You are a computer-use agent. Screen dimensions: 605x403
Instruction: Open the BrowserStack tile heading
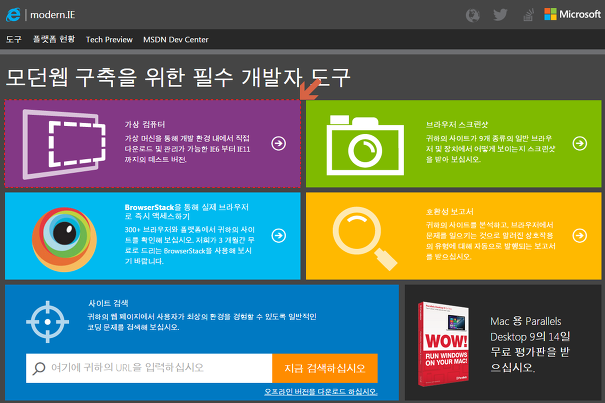186,212
